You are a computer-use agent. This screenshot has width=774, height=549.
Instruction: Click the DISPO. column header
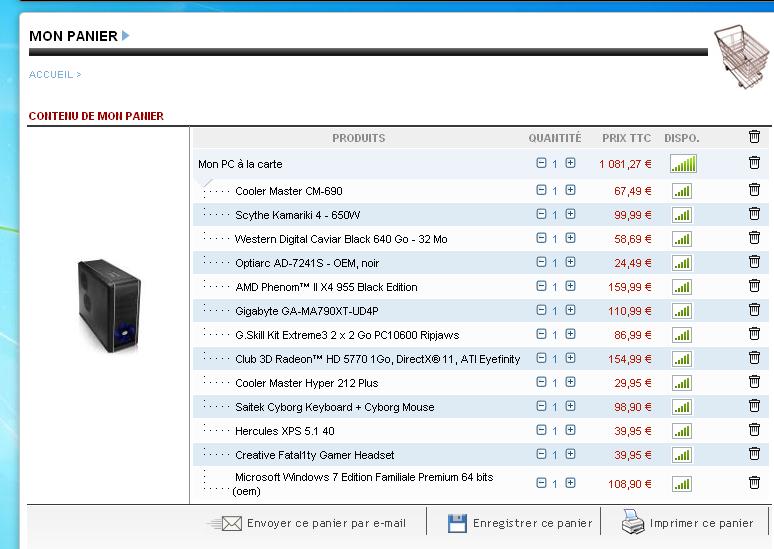point(682,138)
